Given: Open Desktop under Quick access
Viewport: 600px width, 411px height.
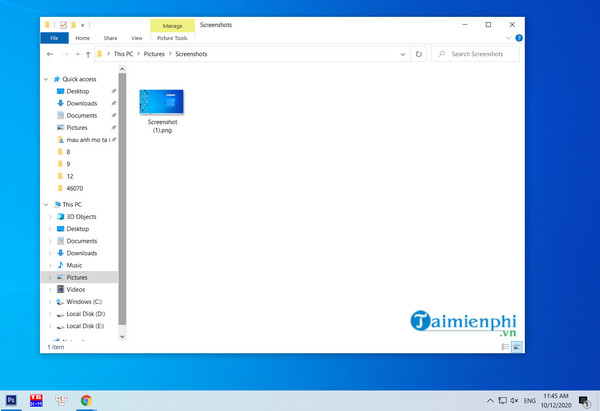Looking at the screenshot, I should point(78,91).
